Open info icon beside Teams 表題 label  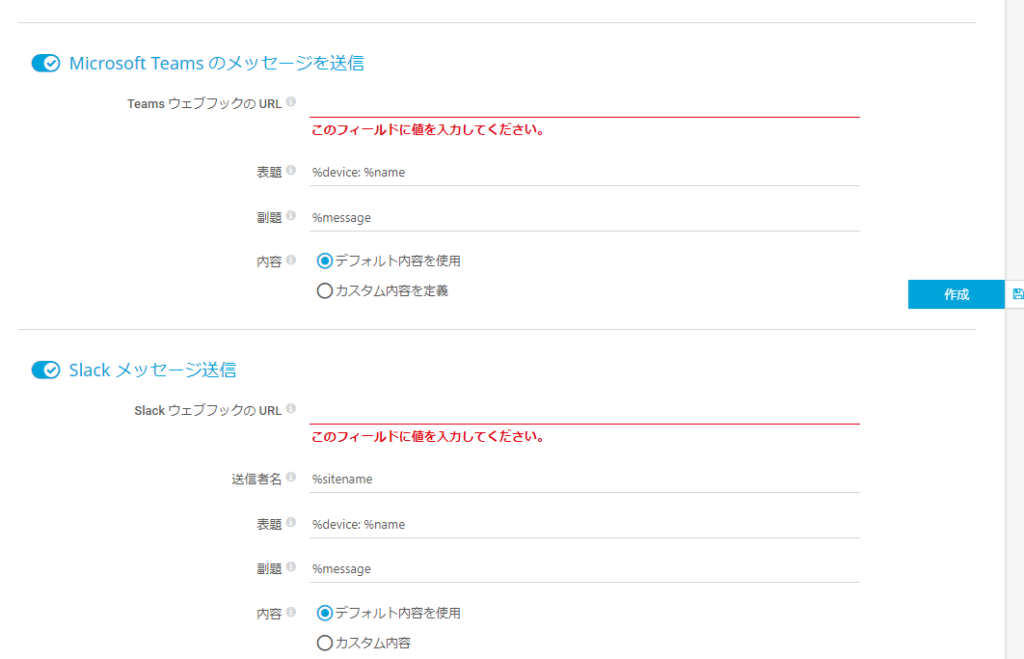click(x=291, y=170)
